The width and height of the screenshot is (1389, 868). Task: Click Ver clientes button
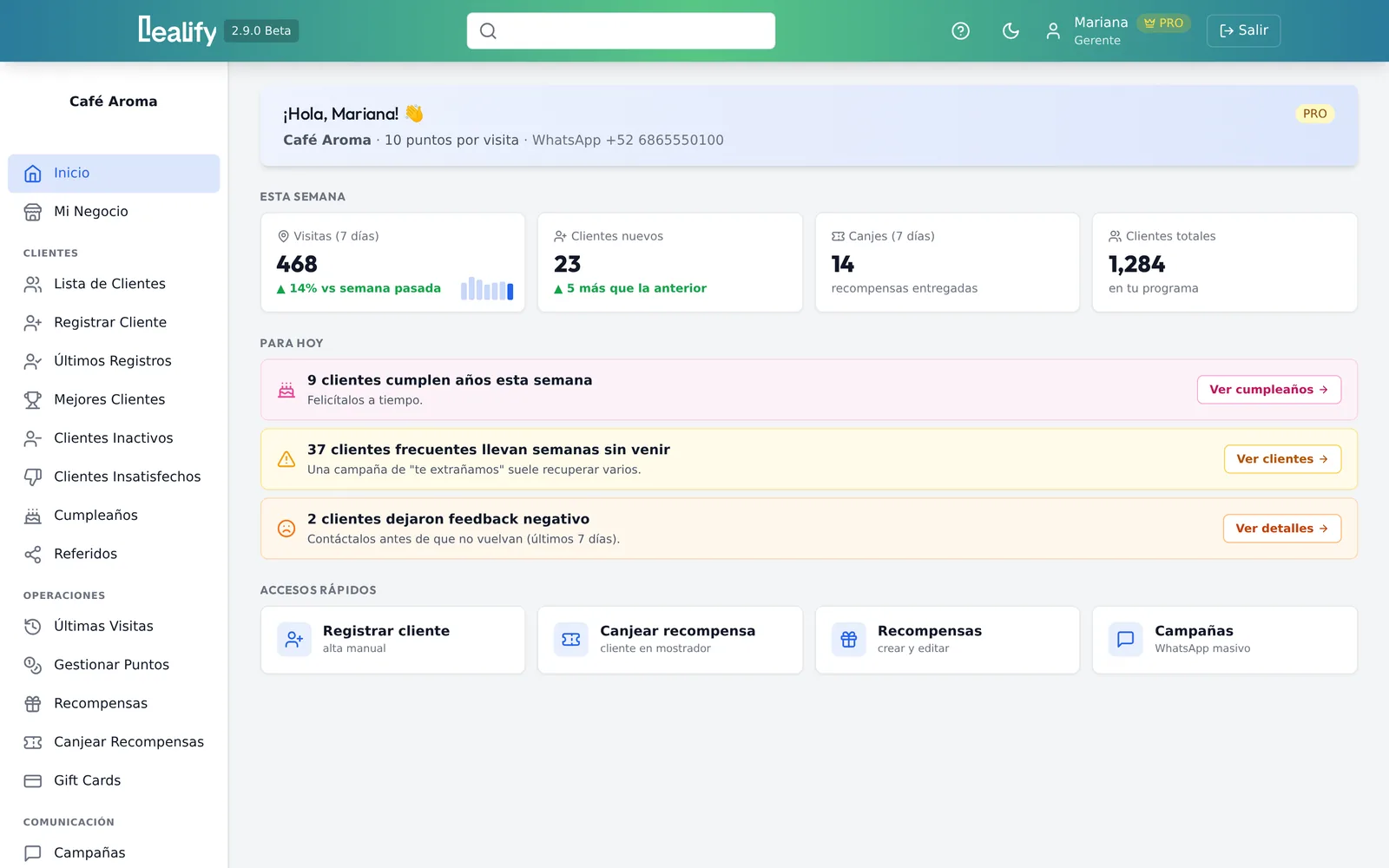tap(1282, 459)
